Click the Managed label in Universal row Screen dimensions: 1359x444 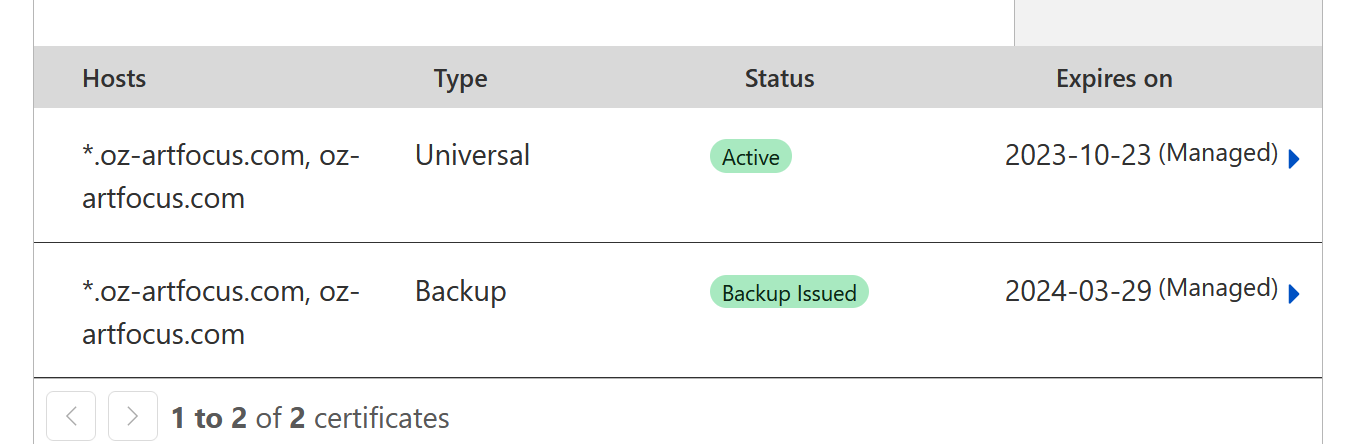pyautogui.click(x=1218, y=153)
